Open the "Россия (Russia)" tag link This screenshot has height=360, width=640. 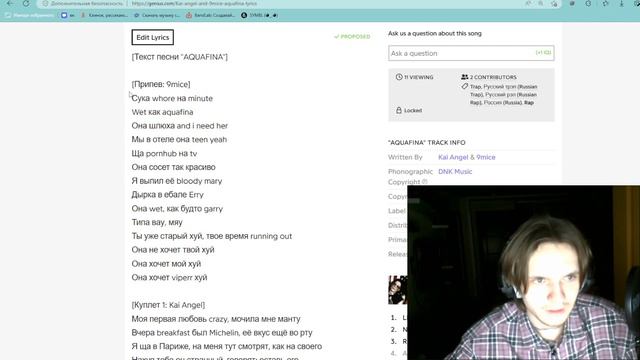pos(502,102)
